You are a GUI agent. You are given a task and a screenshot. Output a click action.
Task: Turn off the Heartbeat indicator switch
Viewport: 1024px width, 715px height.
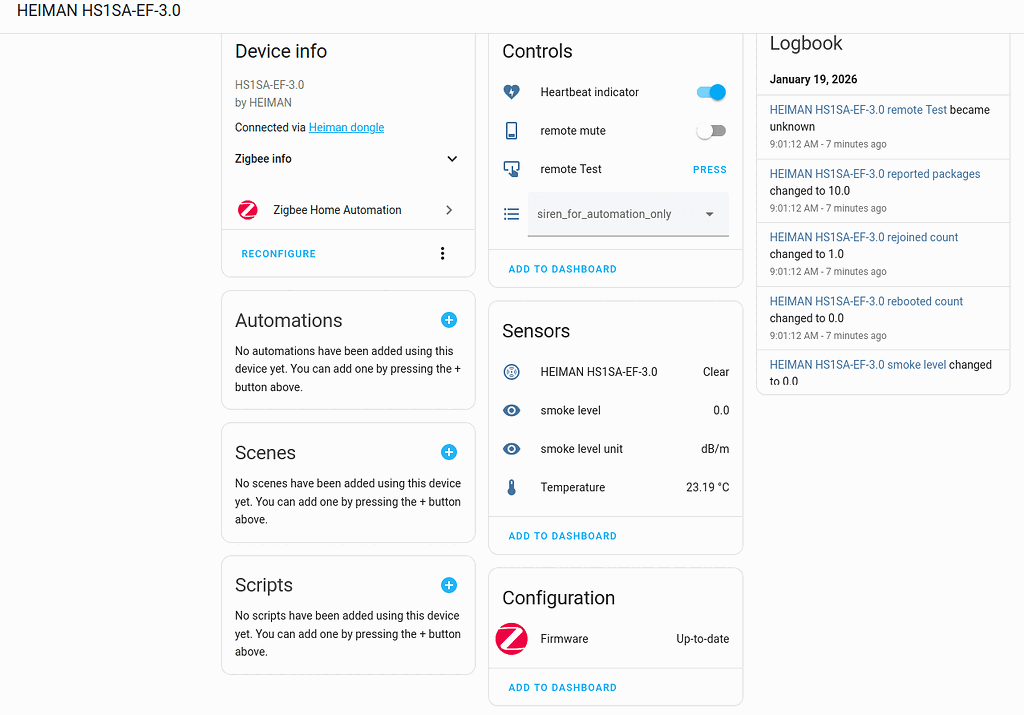point(711,92)
